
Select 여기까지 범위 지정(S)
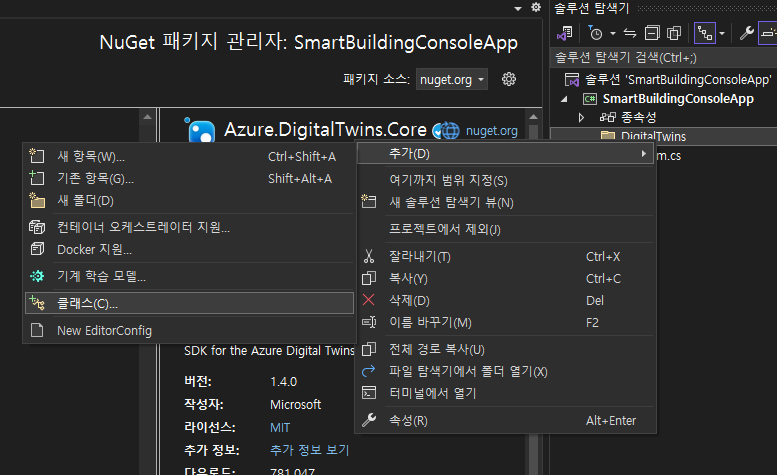pos(506,180)
